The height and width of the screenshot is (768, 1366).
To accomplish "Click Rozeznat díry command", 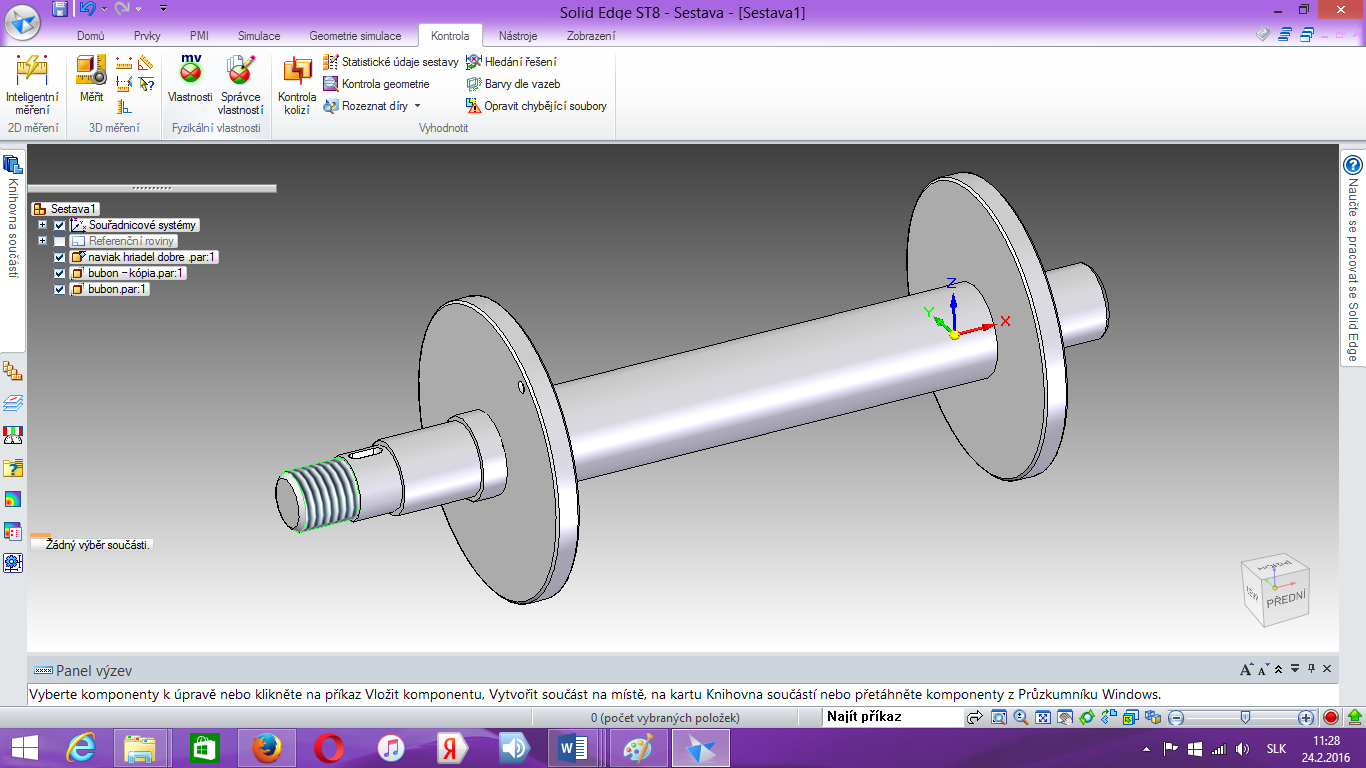I will point(366,106).
